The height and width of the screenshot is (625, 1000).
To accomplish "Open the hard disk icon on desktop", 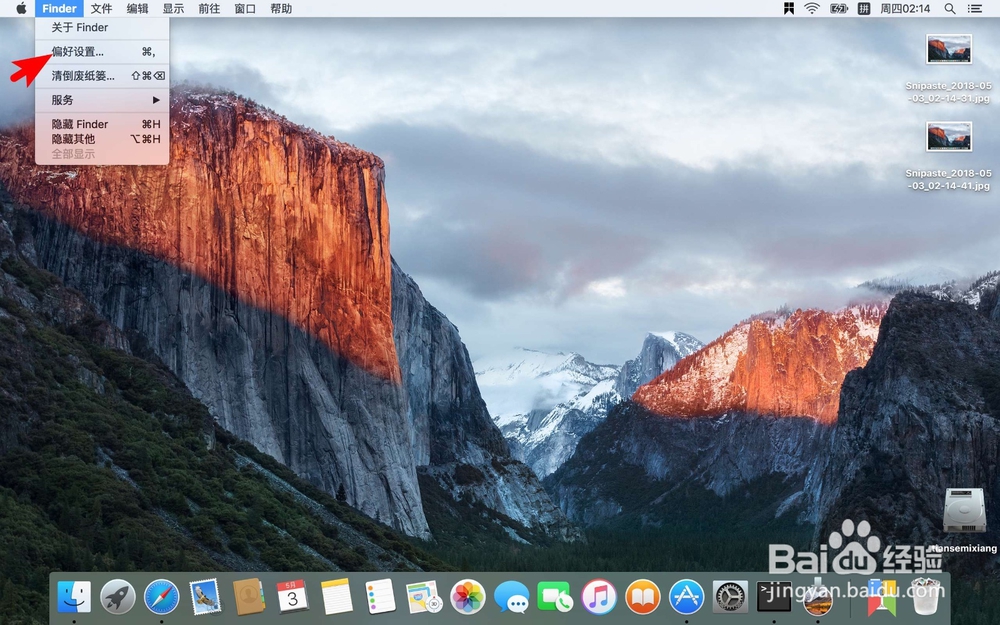I will click(964, 510).
